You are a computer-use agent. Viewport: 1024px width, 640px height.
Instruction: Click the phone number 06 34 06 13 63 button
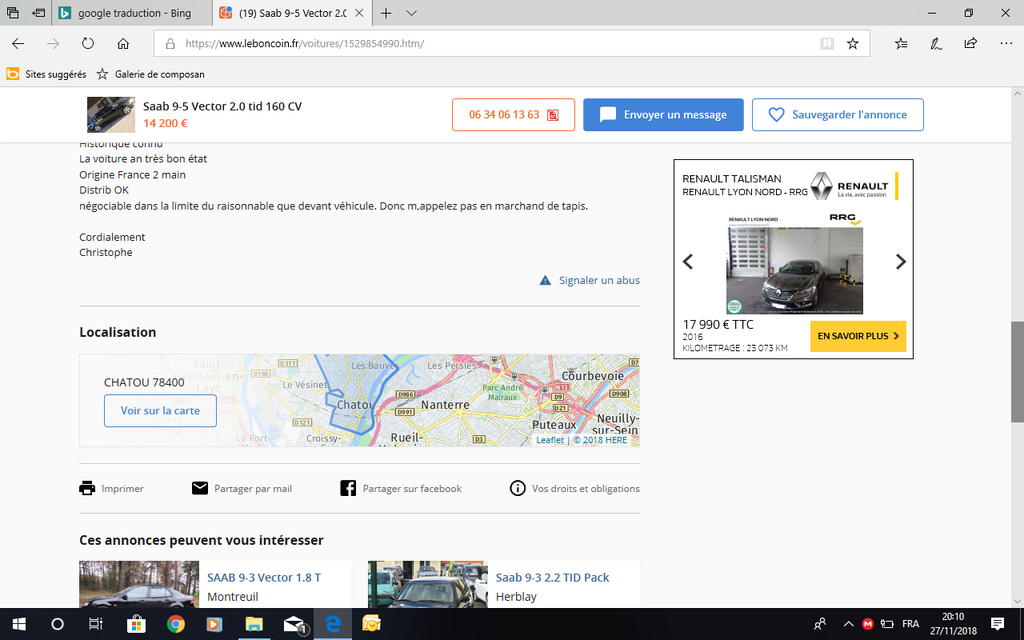click(513, 115)
